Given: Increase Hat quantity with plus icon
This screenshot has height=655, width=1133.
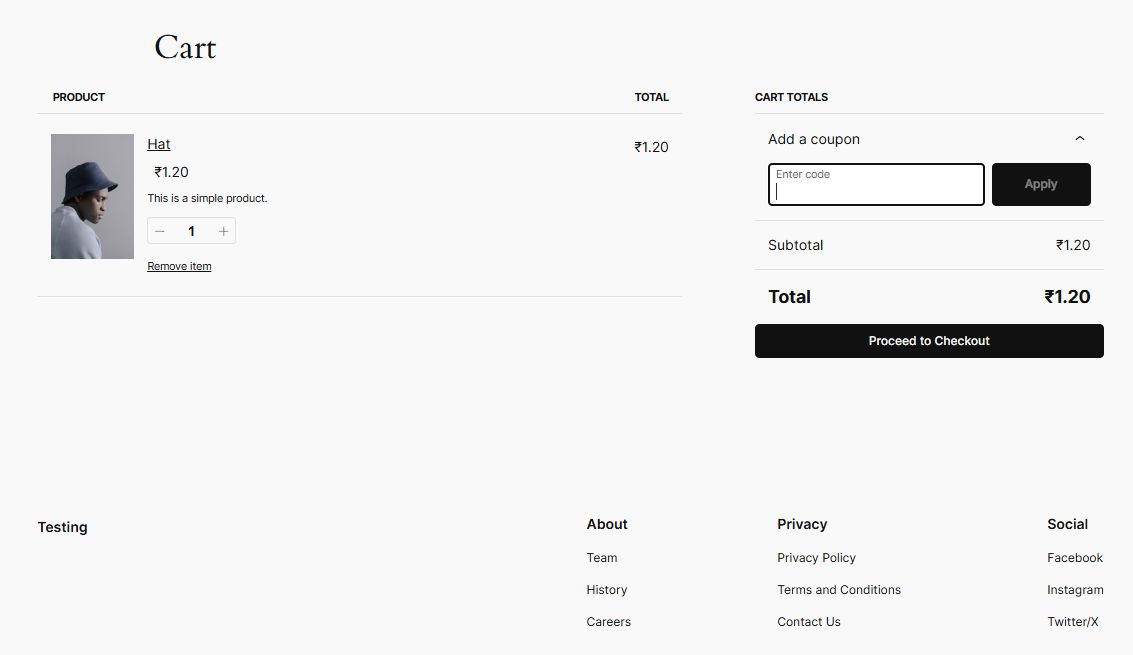Looking at the screenshot, I should pos(223,232).
